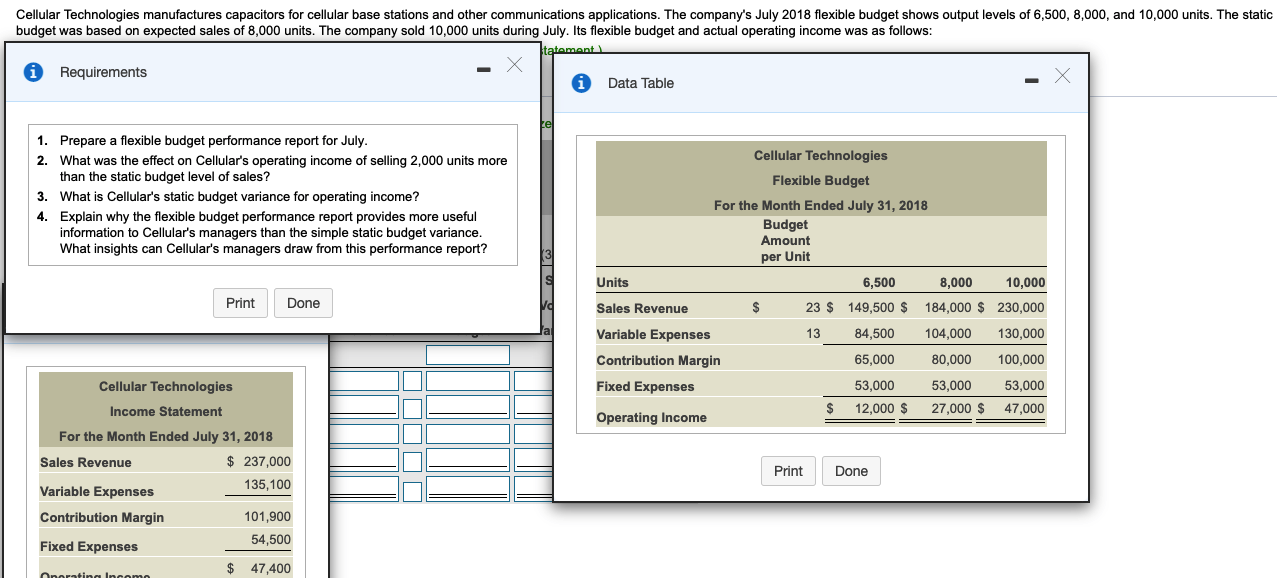Click Done in the Data Table dialog
This screenshot has height=578, width=1277.
(851, 471)
